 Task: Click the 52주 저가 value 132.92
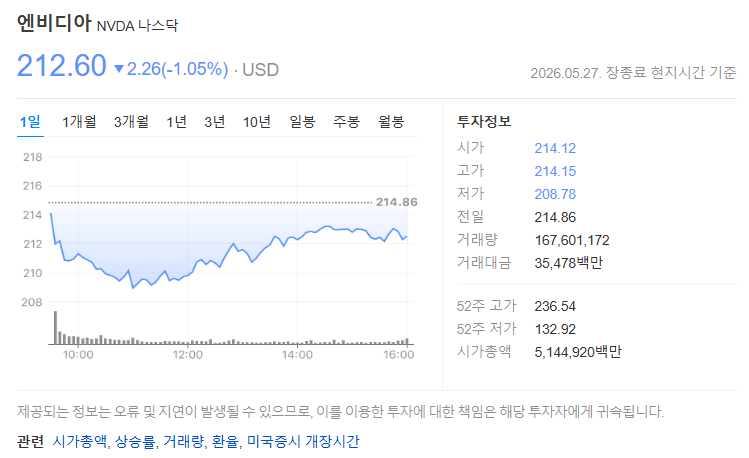click(555, 329)
